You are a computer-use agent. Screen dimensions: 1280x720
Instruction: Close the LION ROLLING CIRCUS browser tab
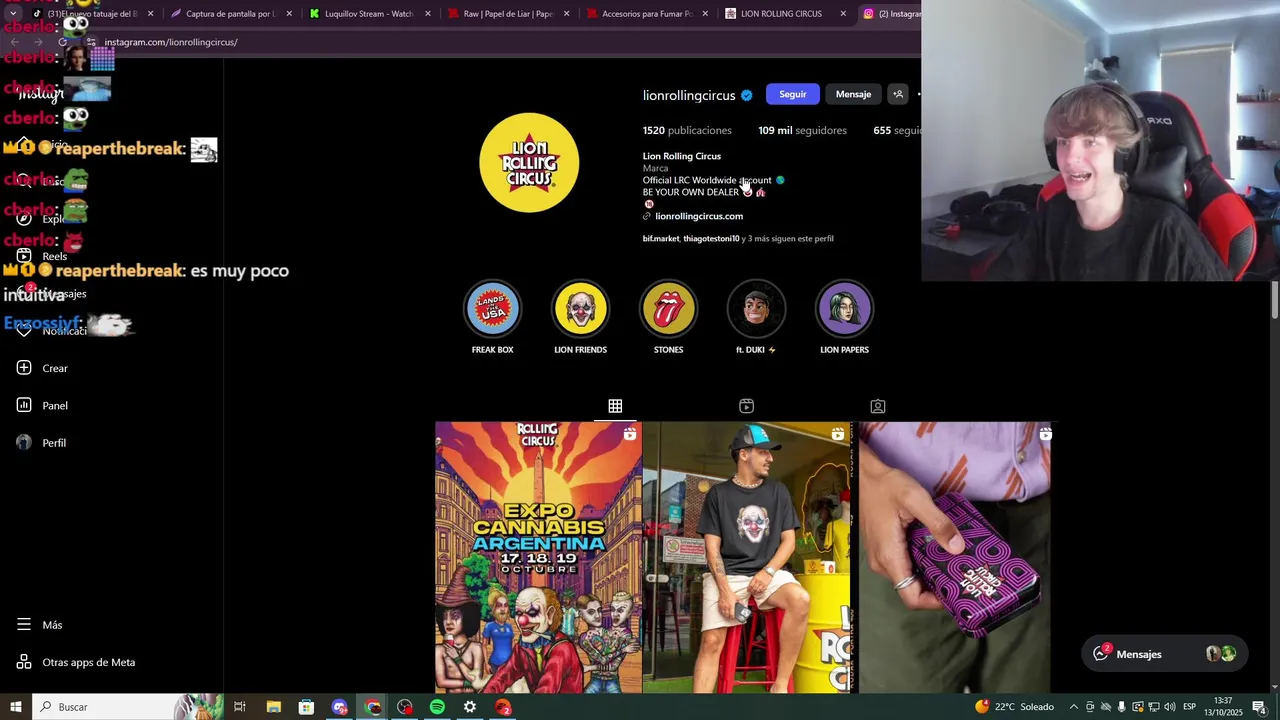point(843,14)
